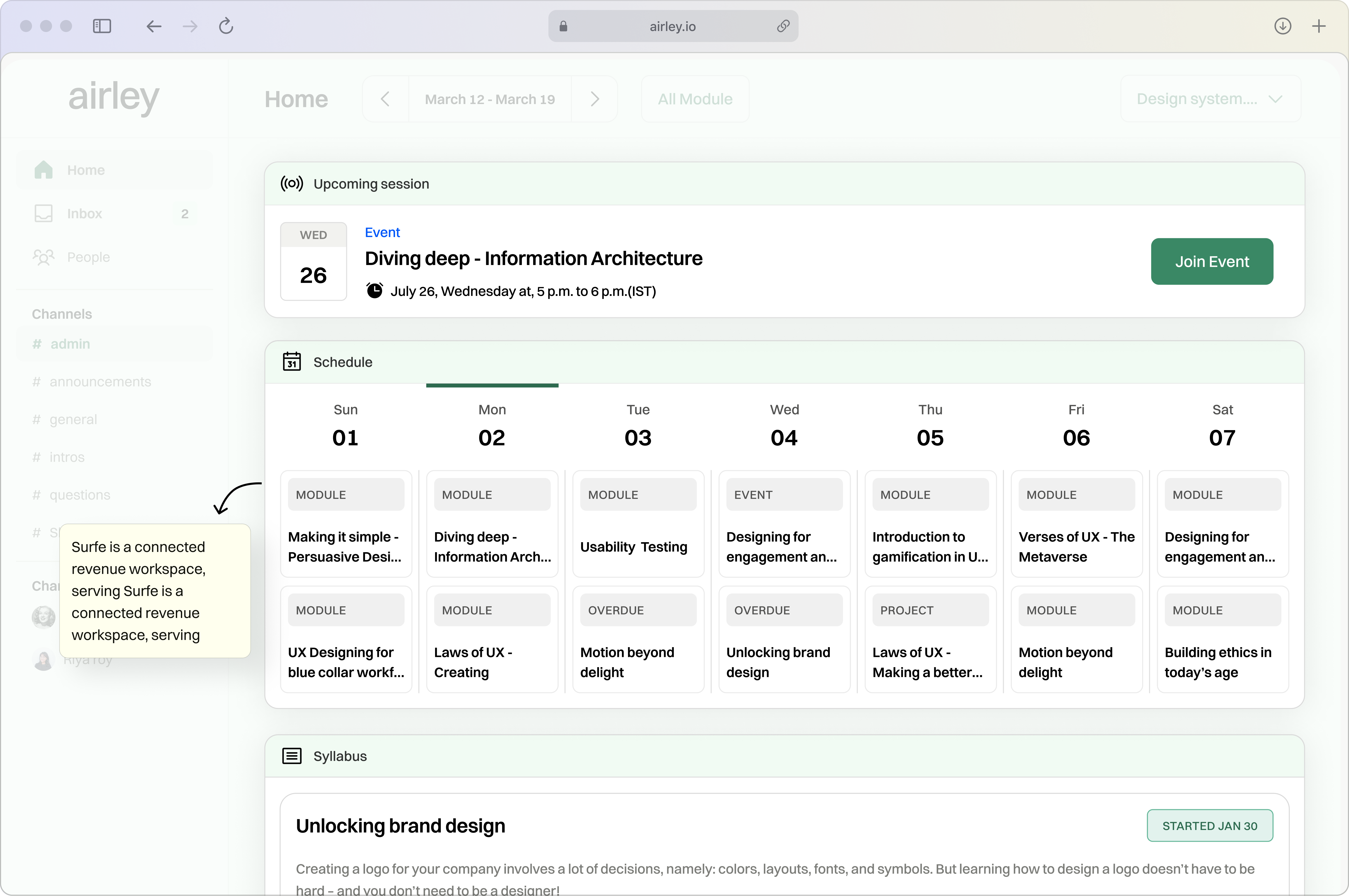Click the All Module filter button
The height and width of the screenshot is (896, 1349).
pos(695,99)
